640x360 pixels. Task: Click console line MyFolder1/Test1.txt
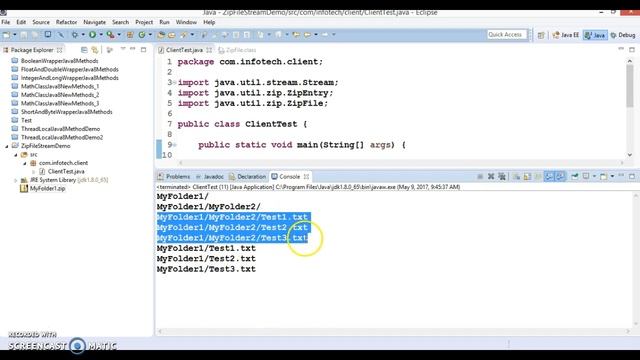pos(206,248)
